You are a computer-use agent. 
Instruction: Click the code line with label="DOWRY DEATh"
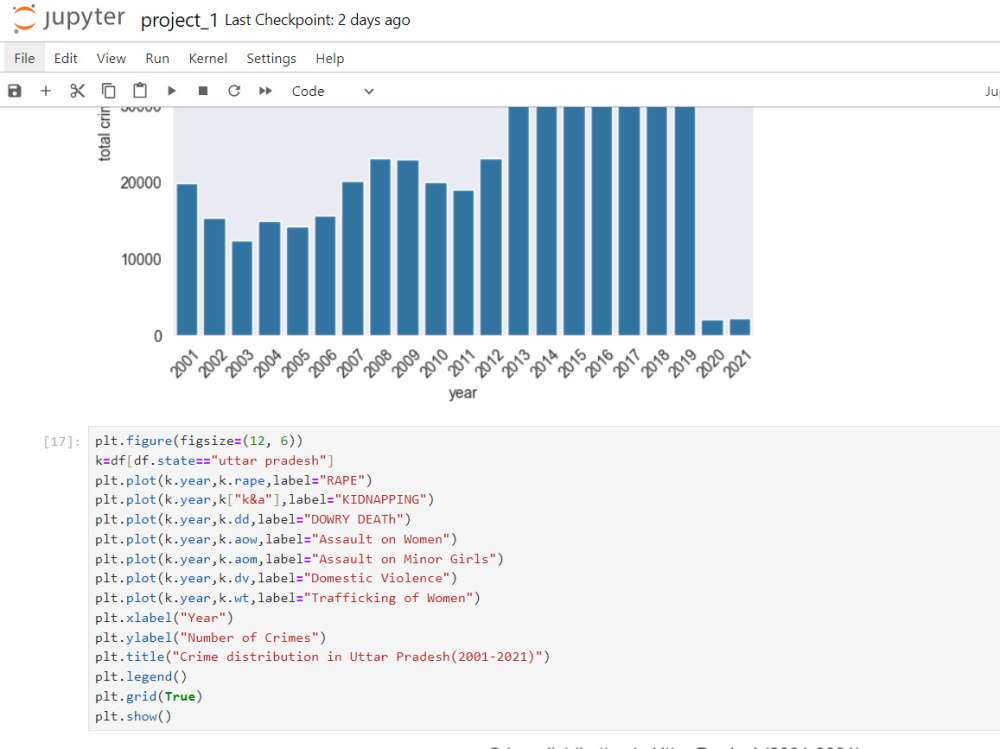click(253, 519)
